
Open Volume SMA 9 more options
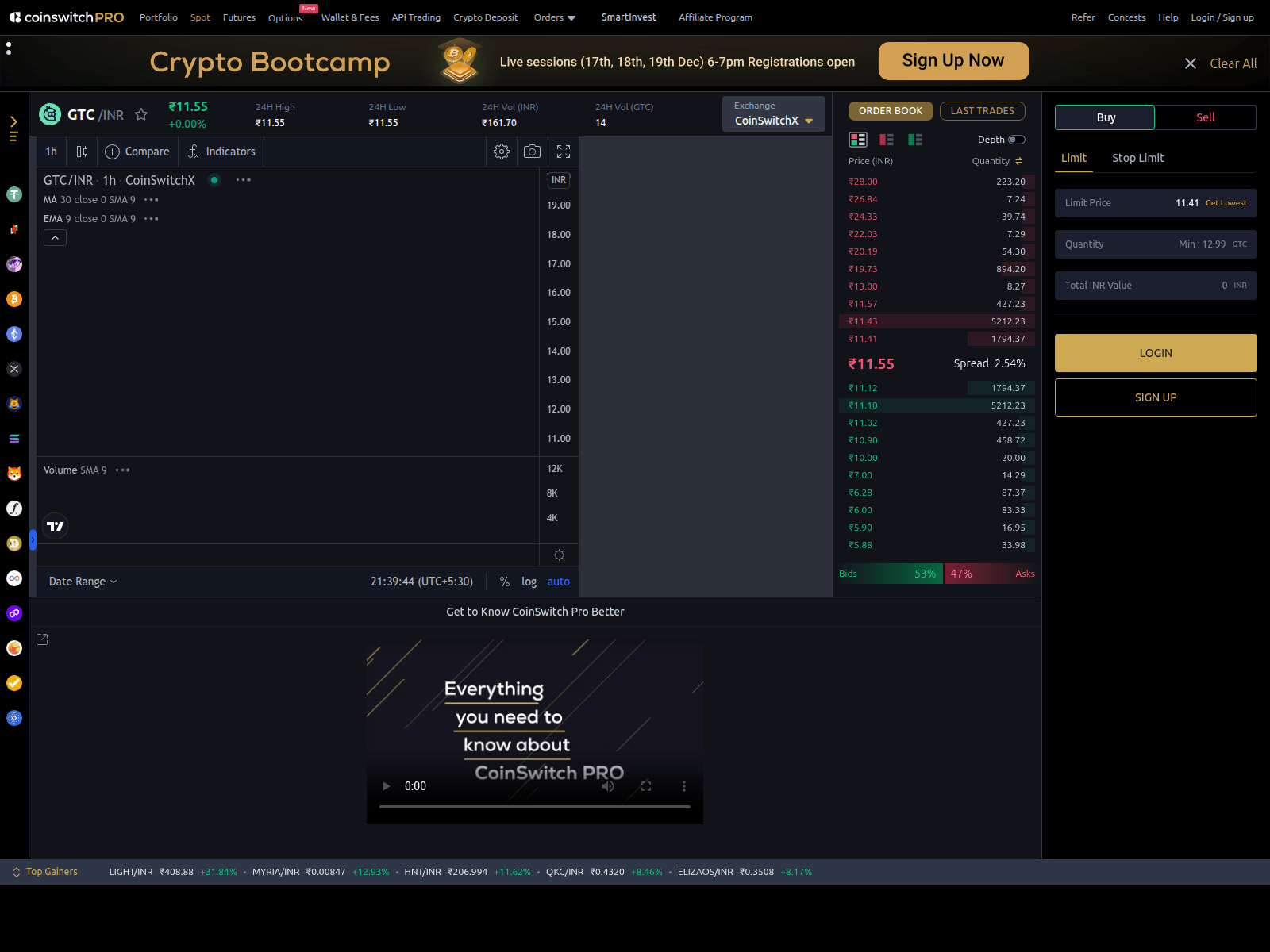coord(122,470)
